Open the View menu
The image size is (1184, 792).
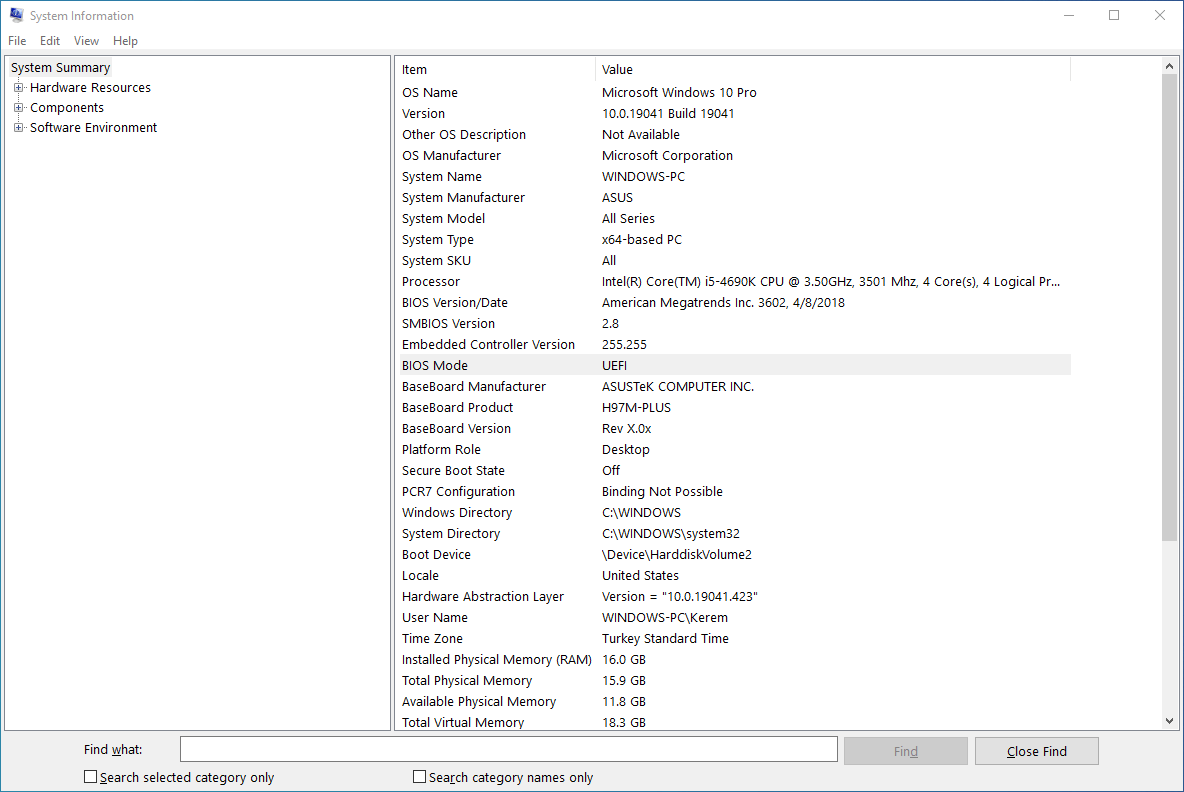pos(86,41)
